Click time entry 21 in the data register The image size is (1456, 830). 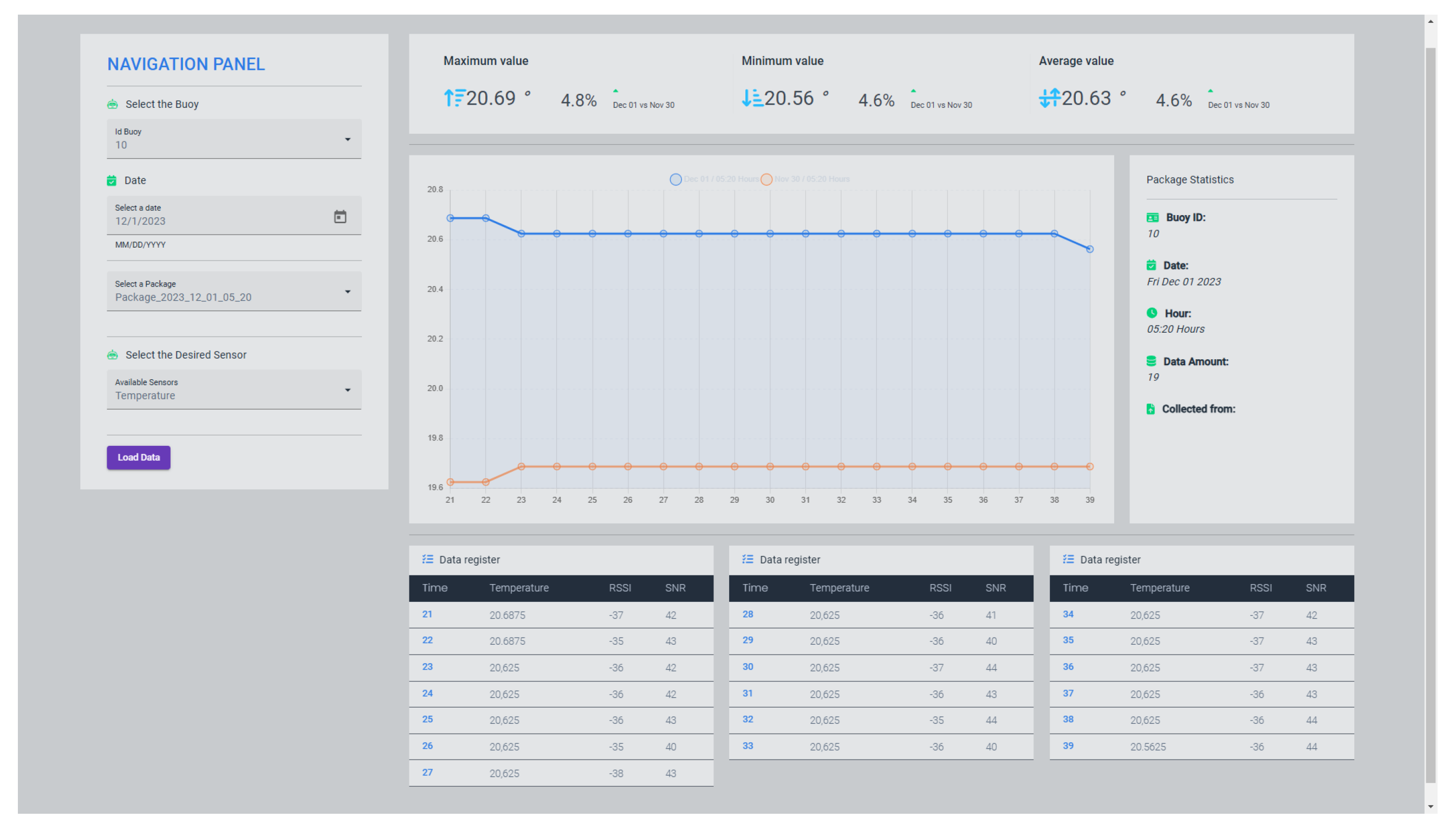point(427,614)
